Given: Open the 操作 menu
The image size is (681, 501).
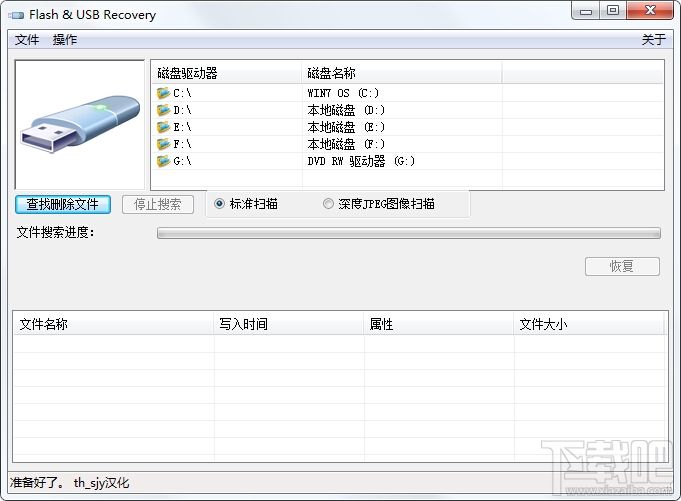Looking at the screenshot, I should 65,40.
